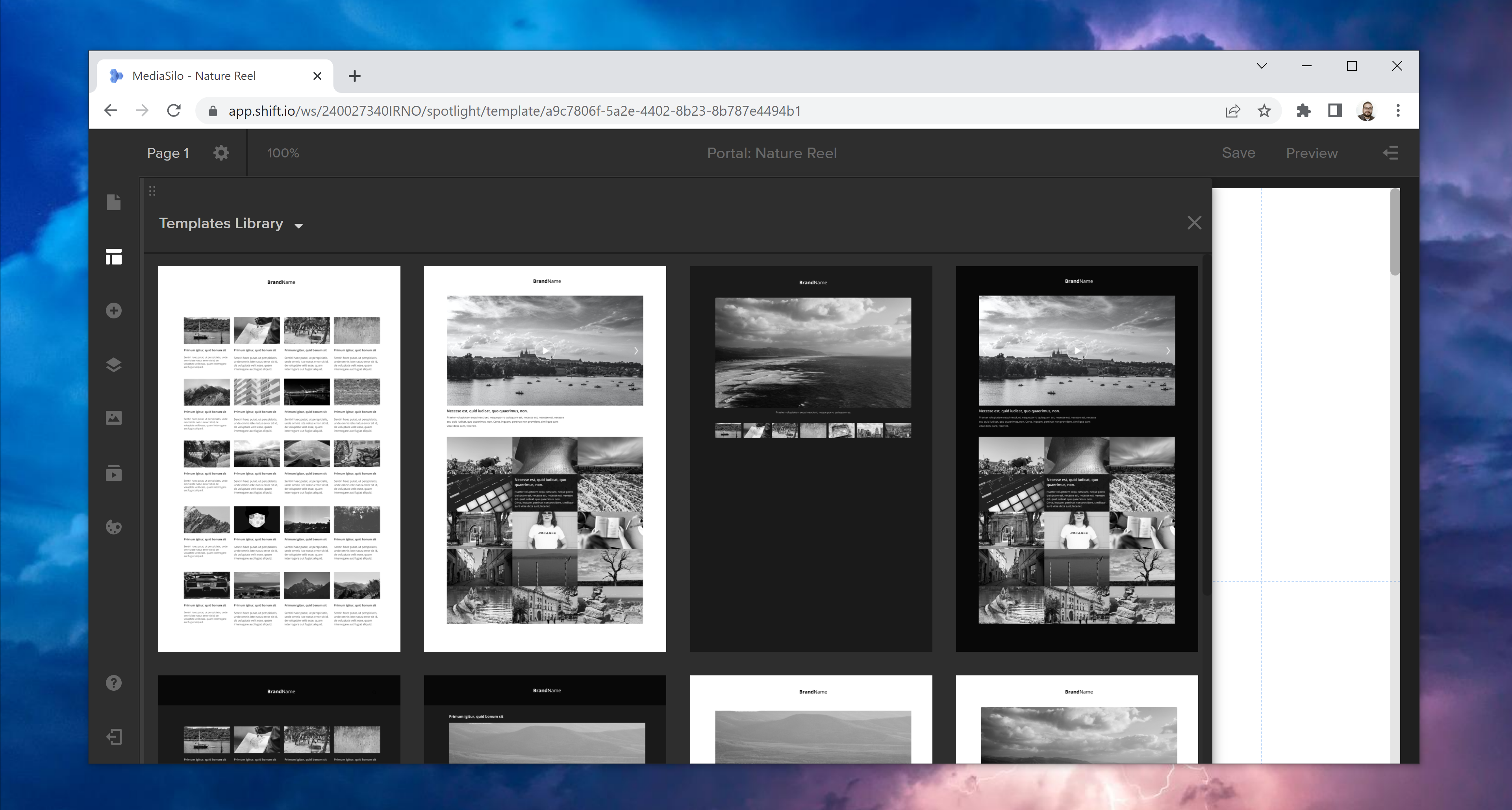View site information lock icon
This screenshot has height=810, width=1512.
click(213, 111)
